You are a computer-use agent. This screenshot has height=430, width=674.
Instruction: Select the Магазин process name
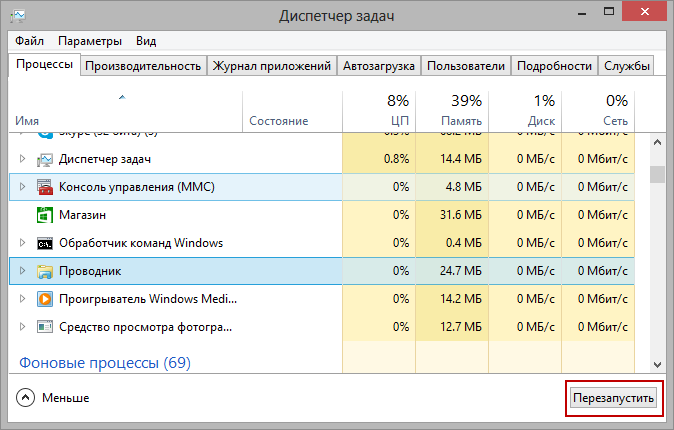[x=82, y=215]
